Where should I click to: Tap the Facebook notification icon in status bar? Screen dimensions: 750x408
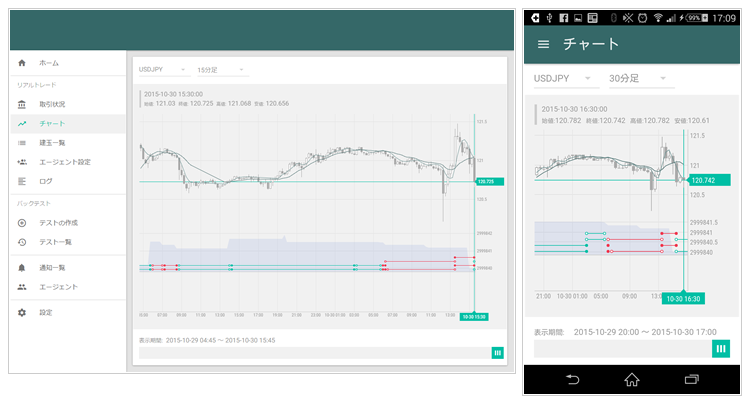pyautogui.click(x=564, y=18)
